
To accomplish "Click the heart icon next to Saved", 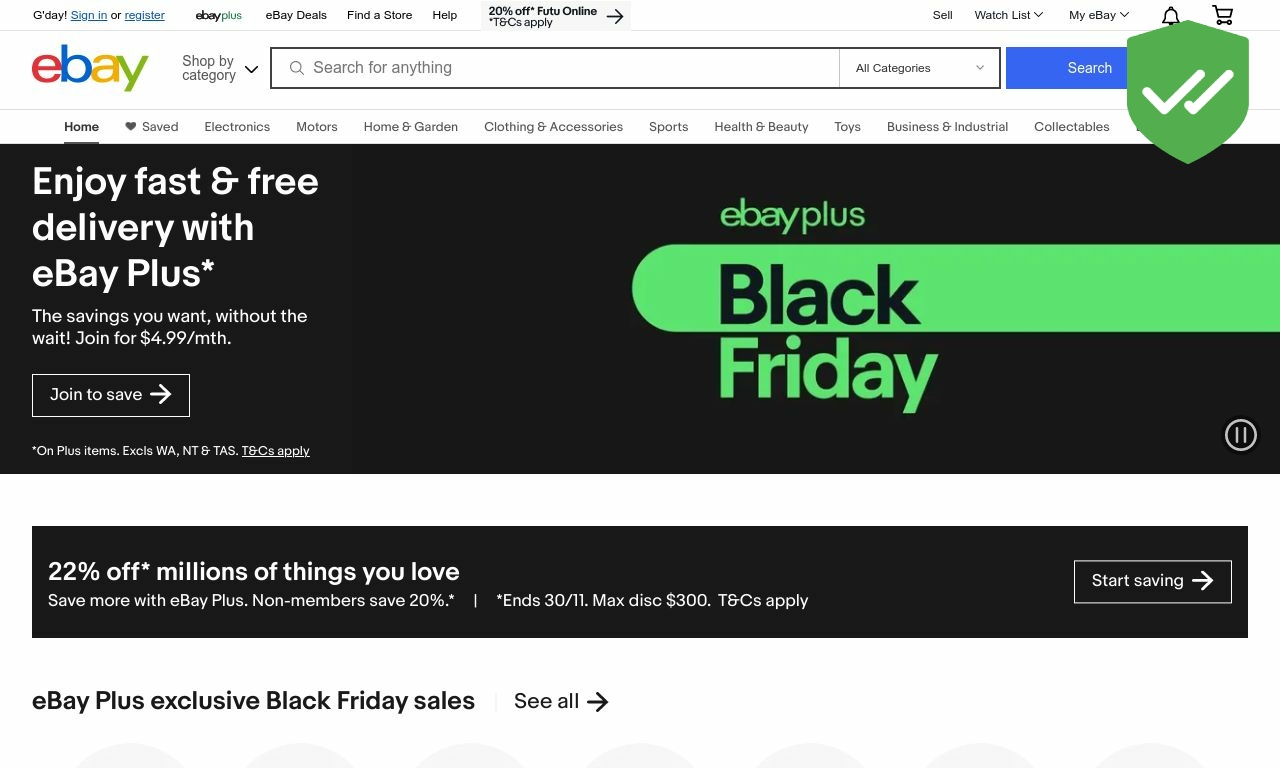I will [130, 126].
